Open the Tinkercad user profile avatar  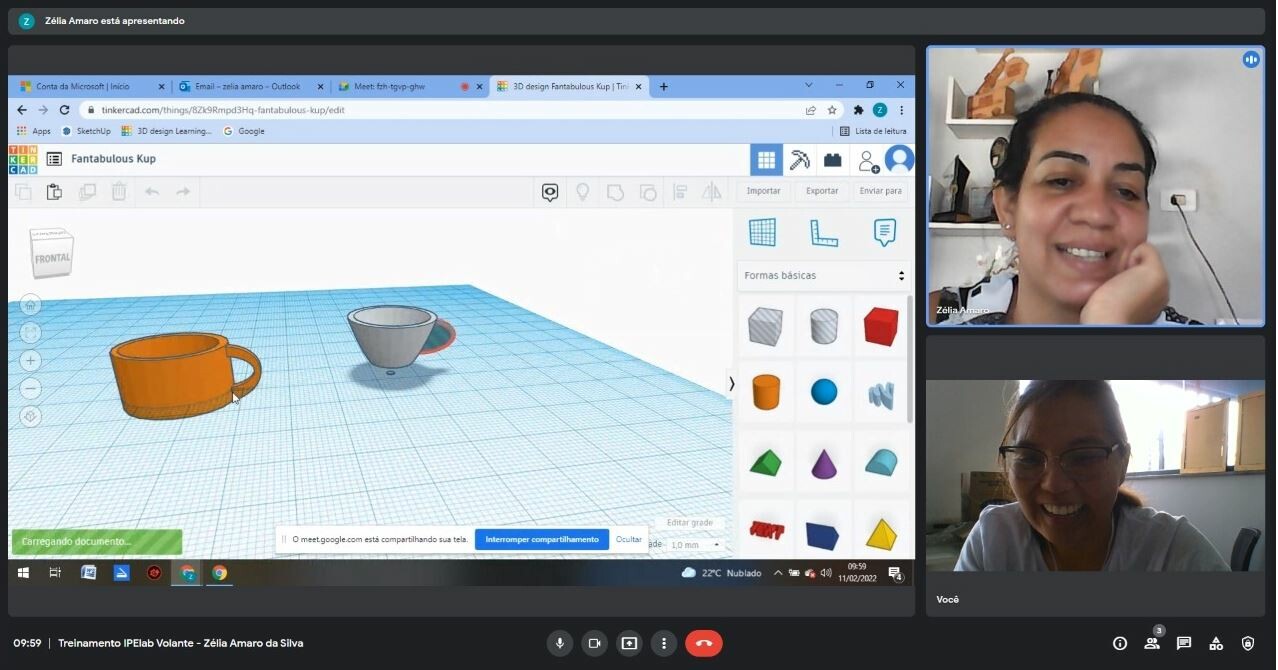click(x=899, y=160)
